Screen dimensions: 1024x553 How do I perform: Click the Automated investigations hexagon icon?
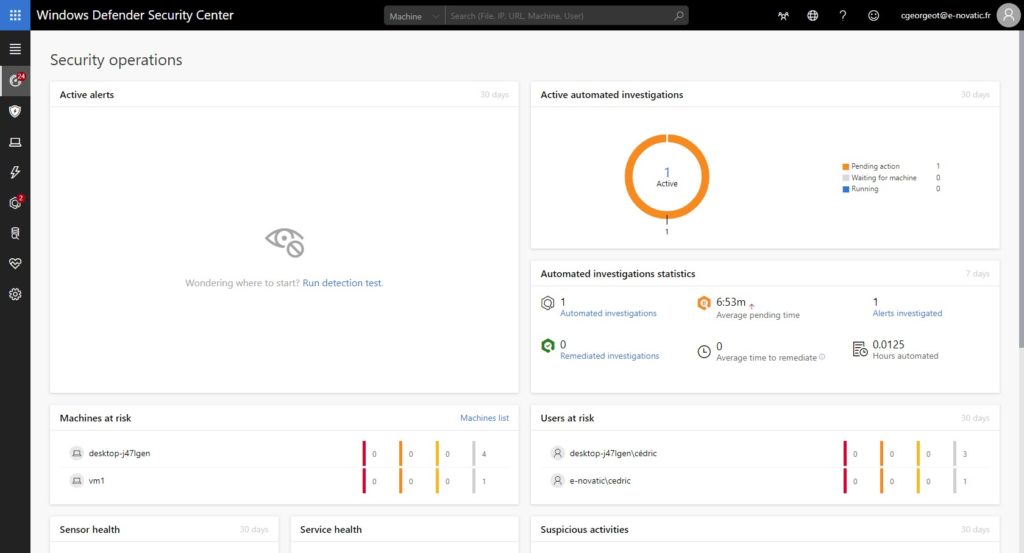(x=548, y=303)
